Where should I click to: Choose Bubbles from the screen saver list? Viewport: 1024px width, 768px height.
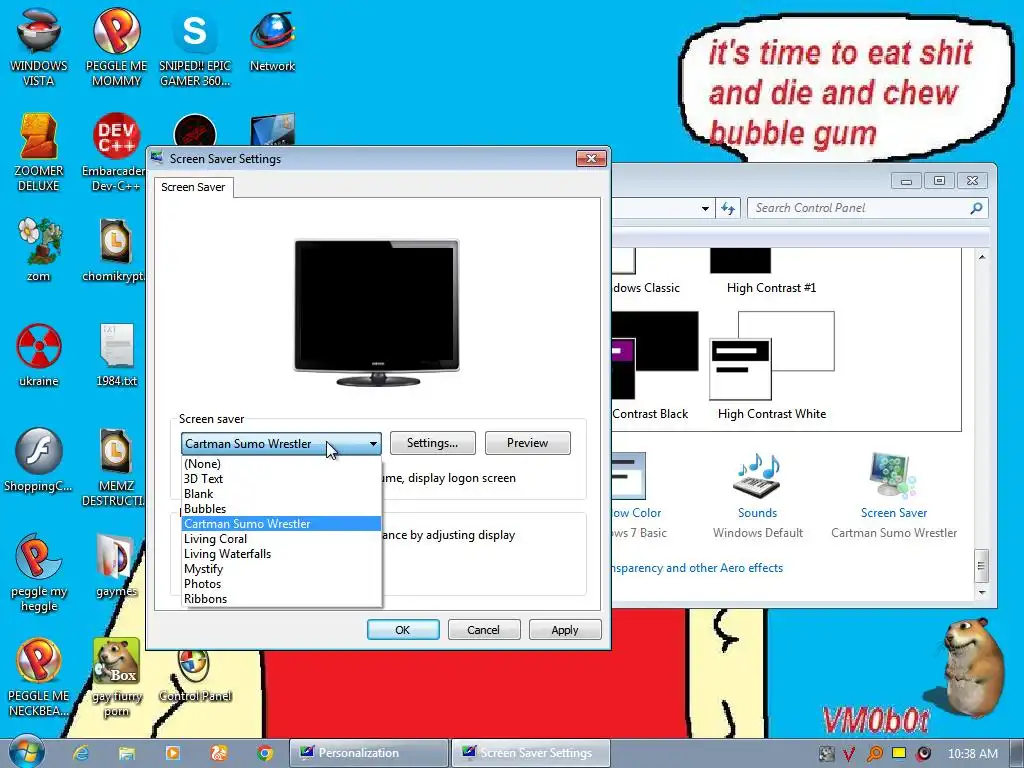pyautogui.click(x=281, y=509)
